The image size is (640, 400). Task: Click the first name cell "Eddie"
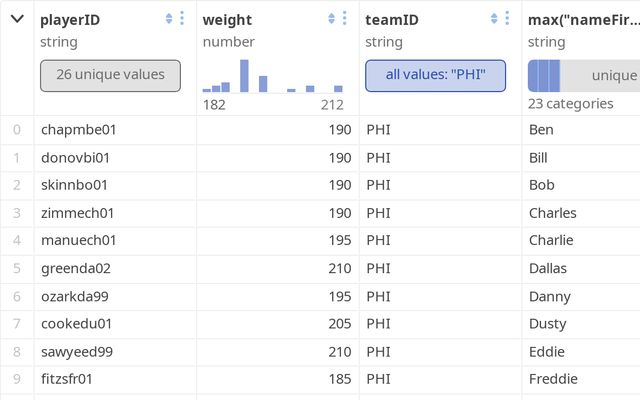point(546,352)
